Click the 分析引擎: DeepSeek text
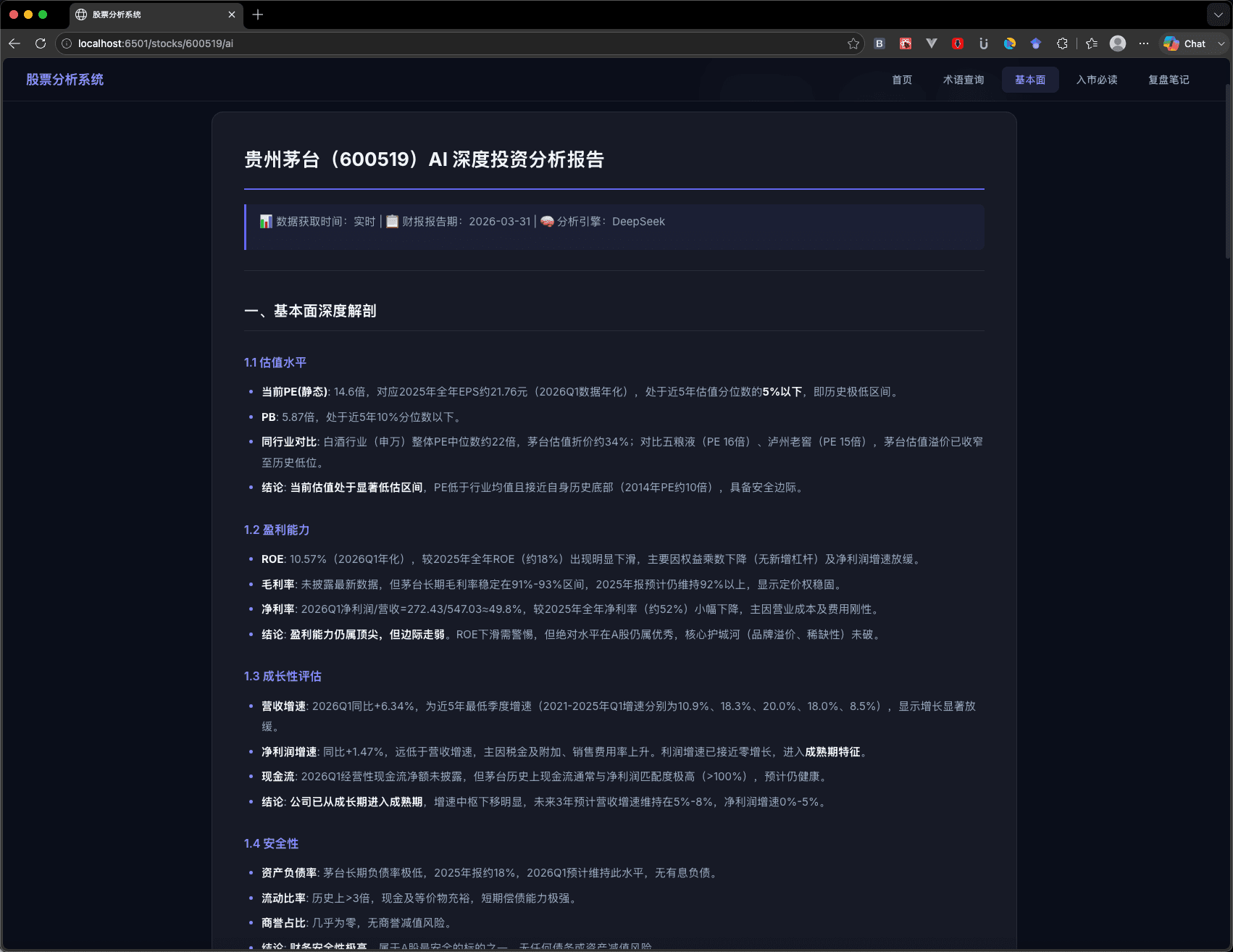 [x=611, y=221]
